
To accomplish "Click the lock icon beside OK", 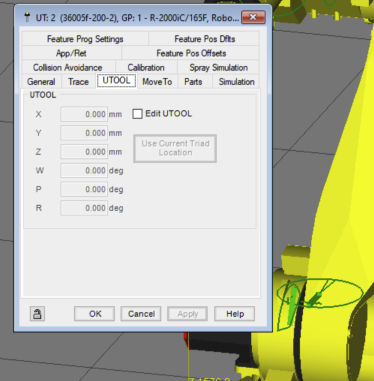I will click(37, 314).
